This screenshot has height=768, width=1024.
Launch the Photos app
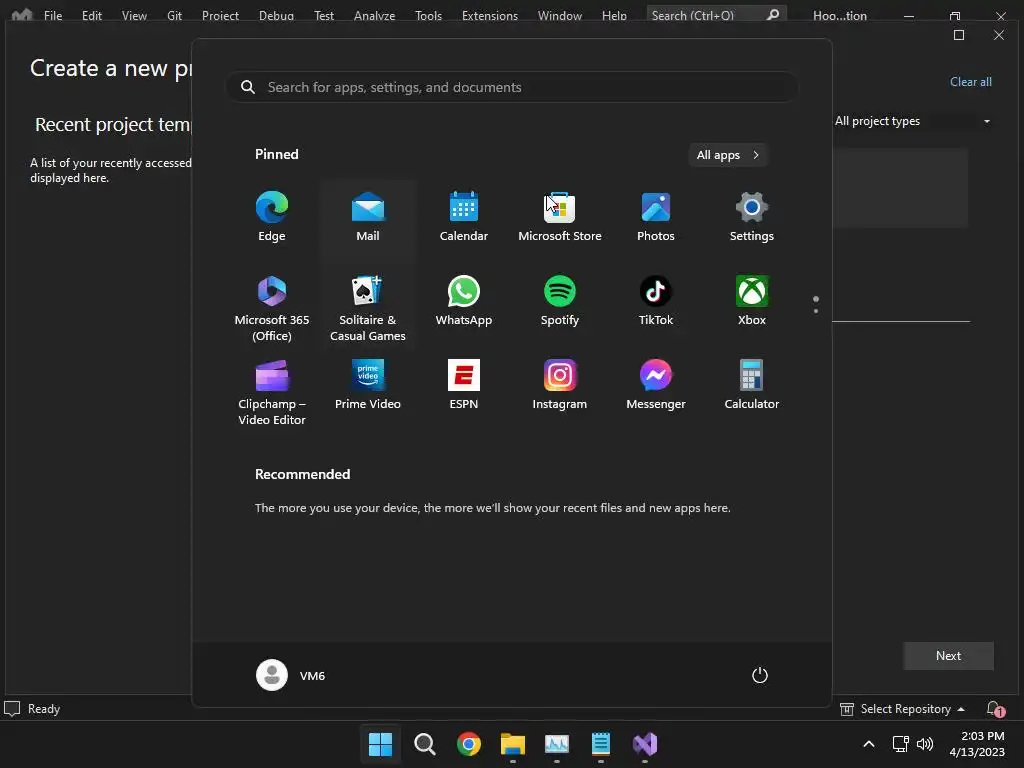656,217
